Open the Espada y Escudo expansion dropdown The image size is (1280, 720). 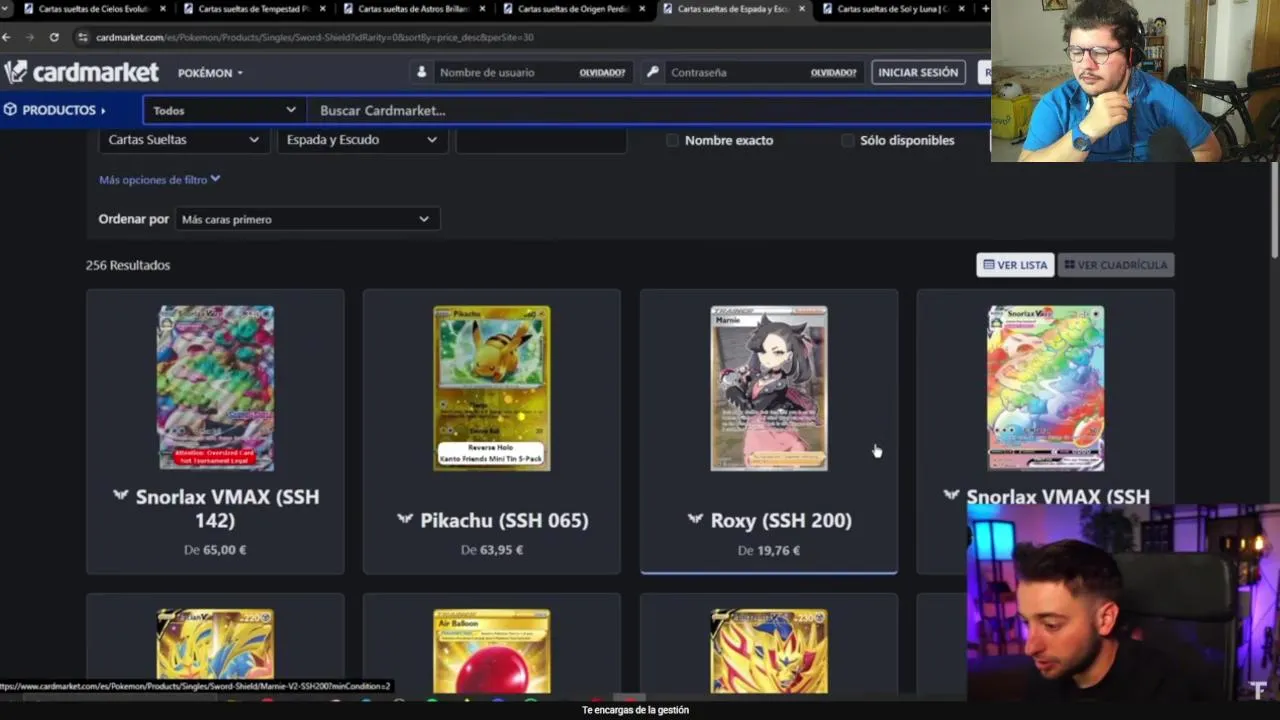362,139
